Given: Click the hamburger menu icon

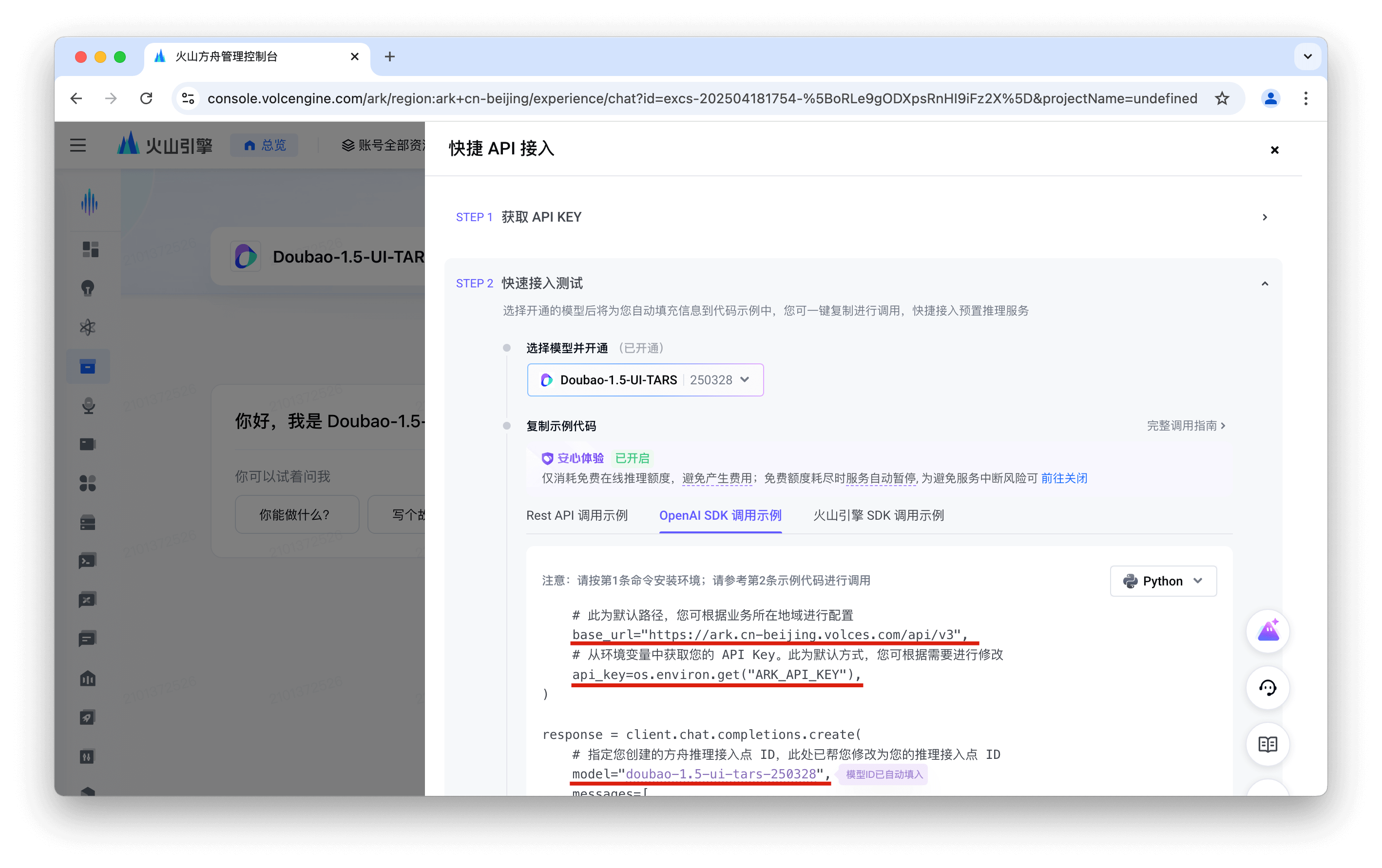Looking at the screenshot, I should click(x=78, y=145).
